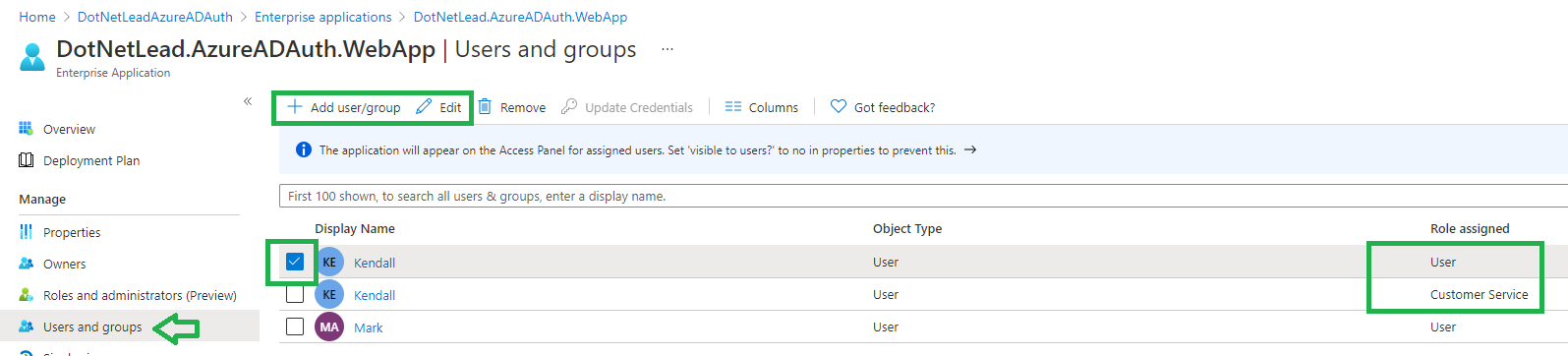This screenshot has width=1568, height=356.
Task: Open Roles and administrators (Preview)
Action: click(x=140, y=295)
